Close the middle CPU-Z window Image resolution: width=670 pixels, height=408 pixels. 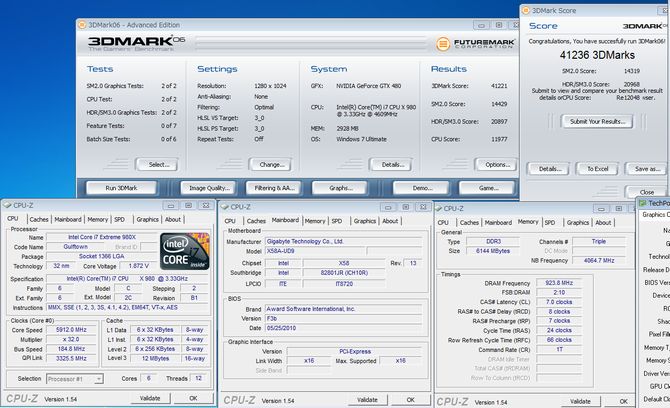423,207
